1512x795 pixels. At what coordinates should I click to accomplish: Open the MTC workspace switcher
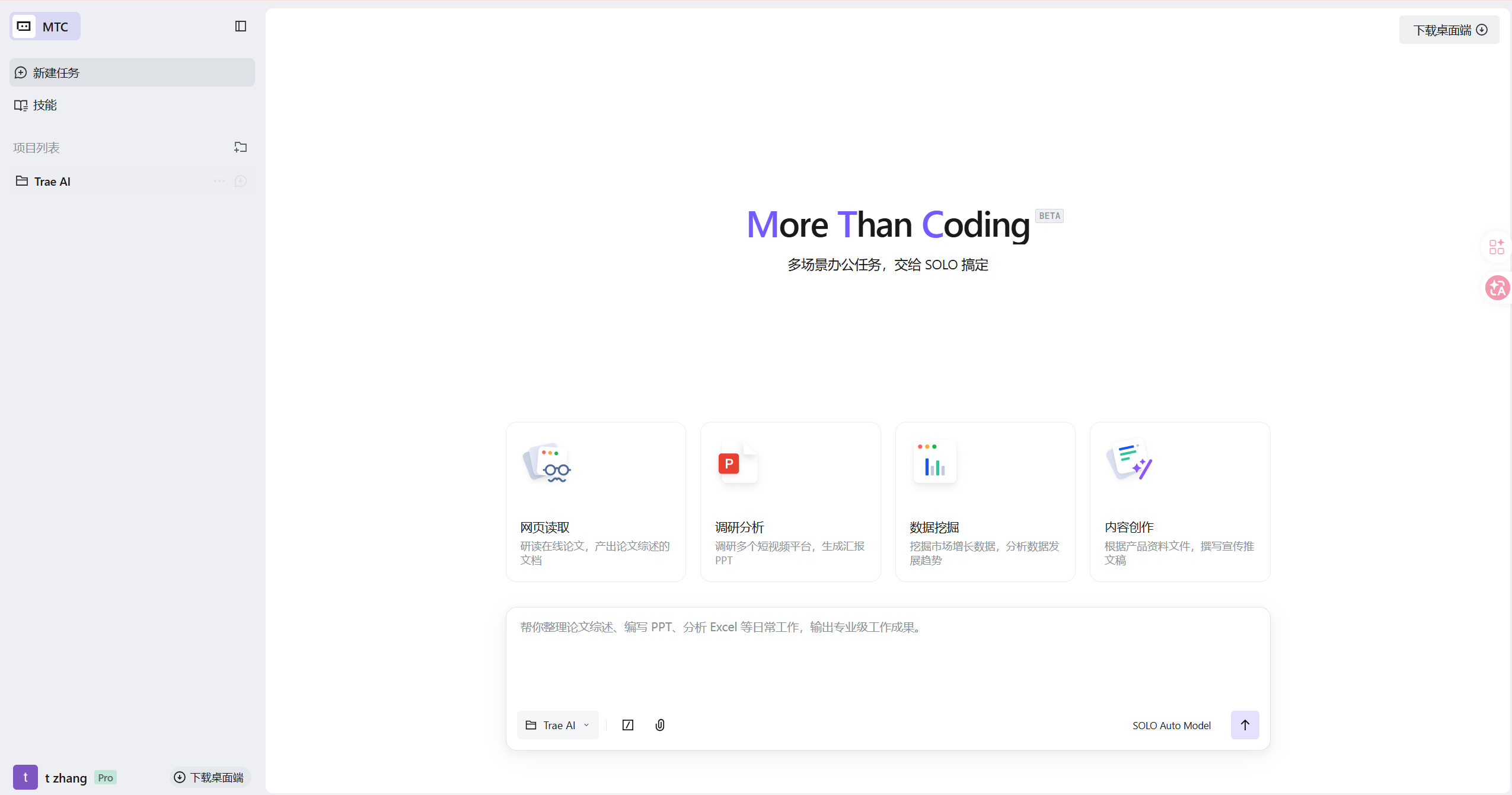click(x=45, y=27)
